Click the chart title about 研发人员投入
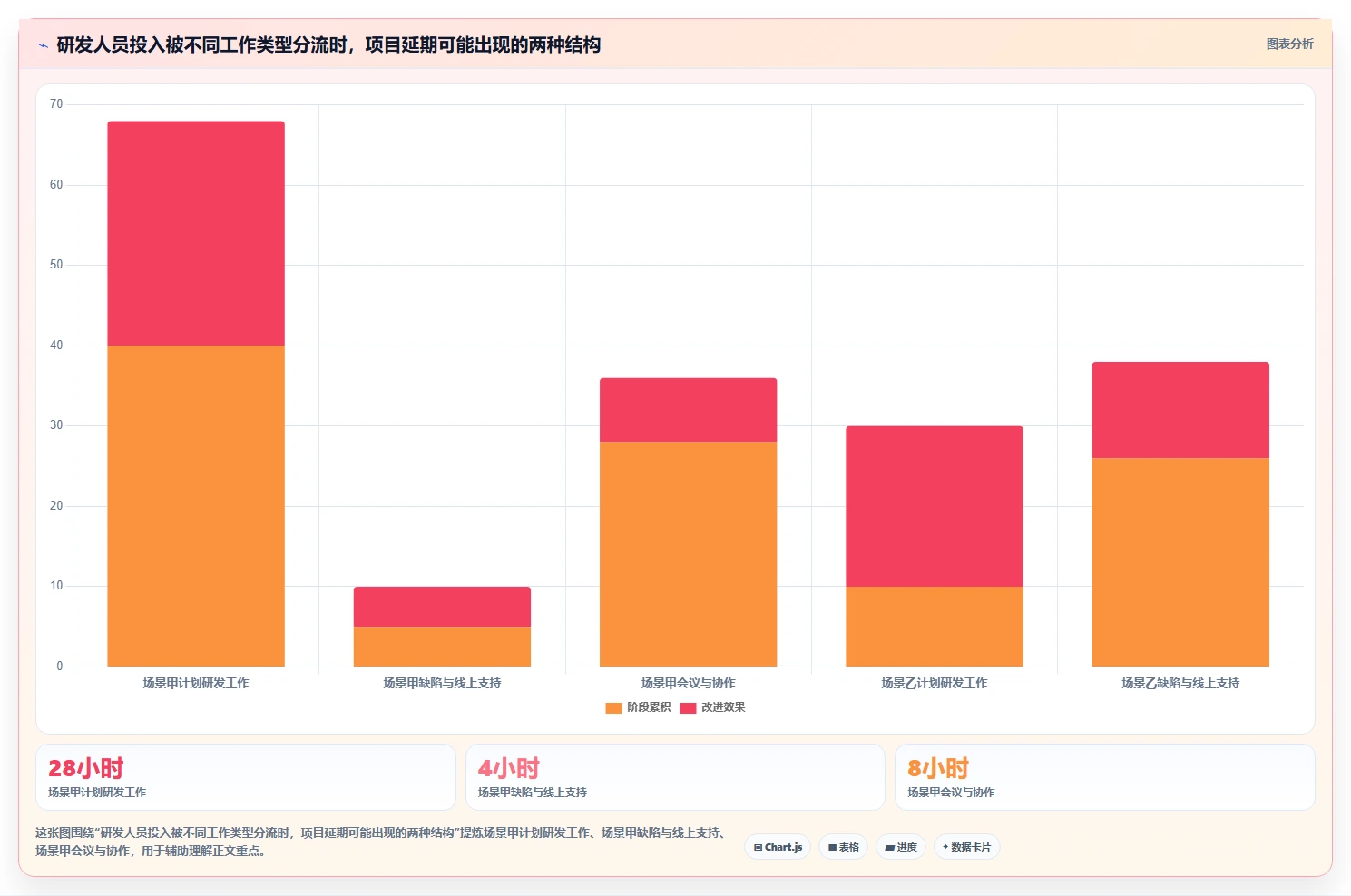 (x=328, y=45)
